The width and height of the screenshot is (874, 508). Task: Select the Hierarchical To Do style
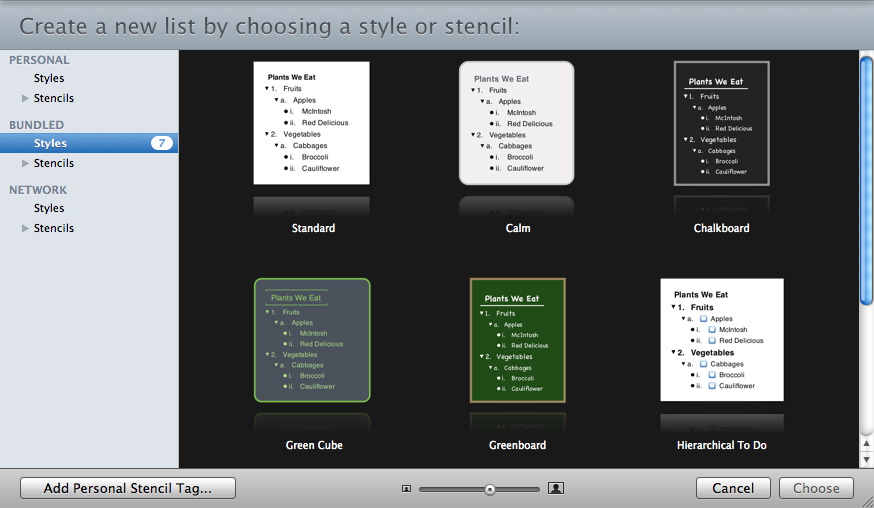(721, 340)
